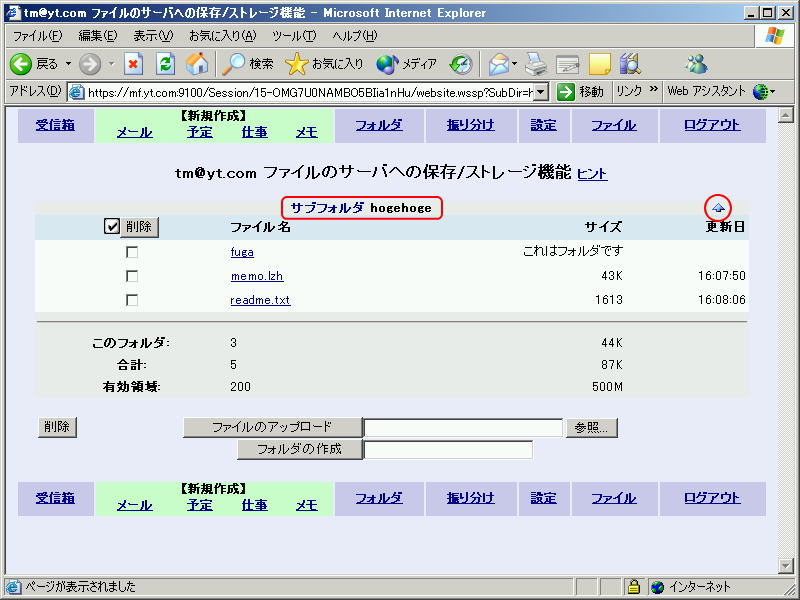Open the ツール(T) menu
The width and height of the screenshot is (800, 600).
(294, 36)
